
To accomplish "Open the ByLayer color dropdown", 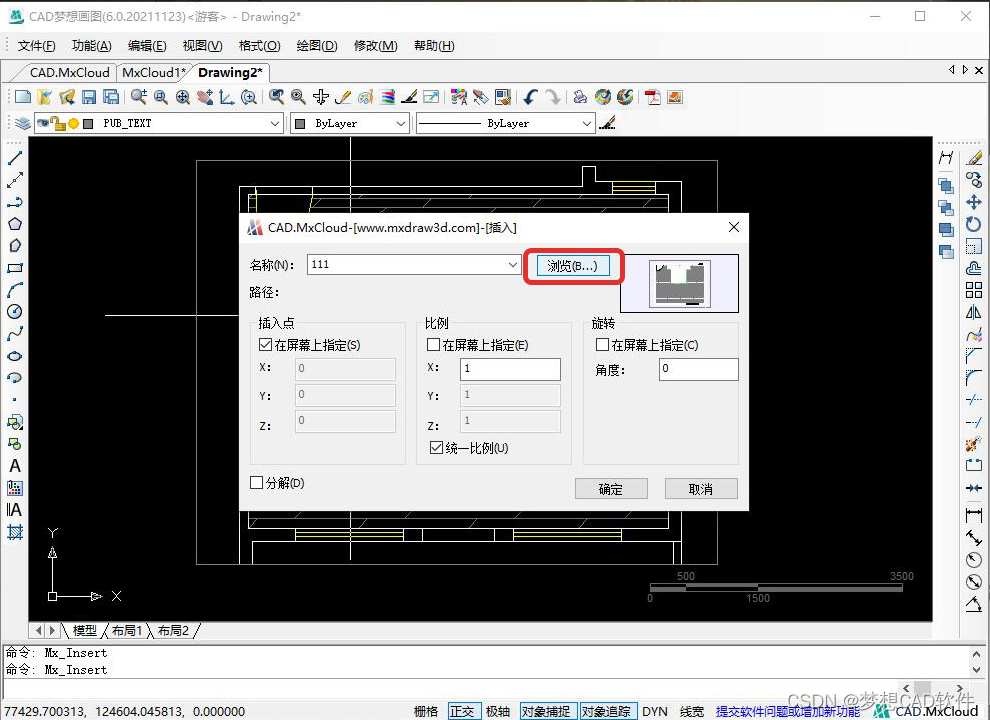I will click(x=401, y=123).
